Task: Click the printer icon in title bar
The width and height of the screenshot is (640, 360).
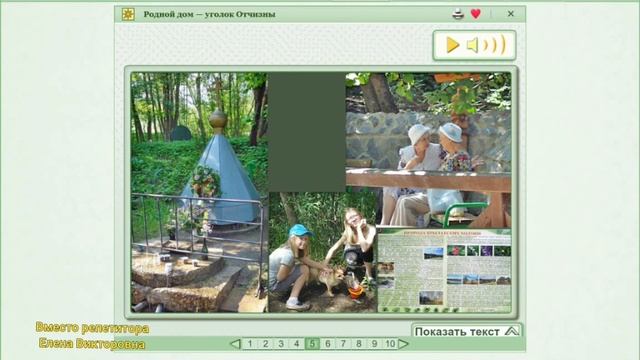Action: pos(458,14)
